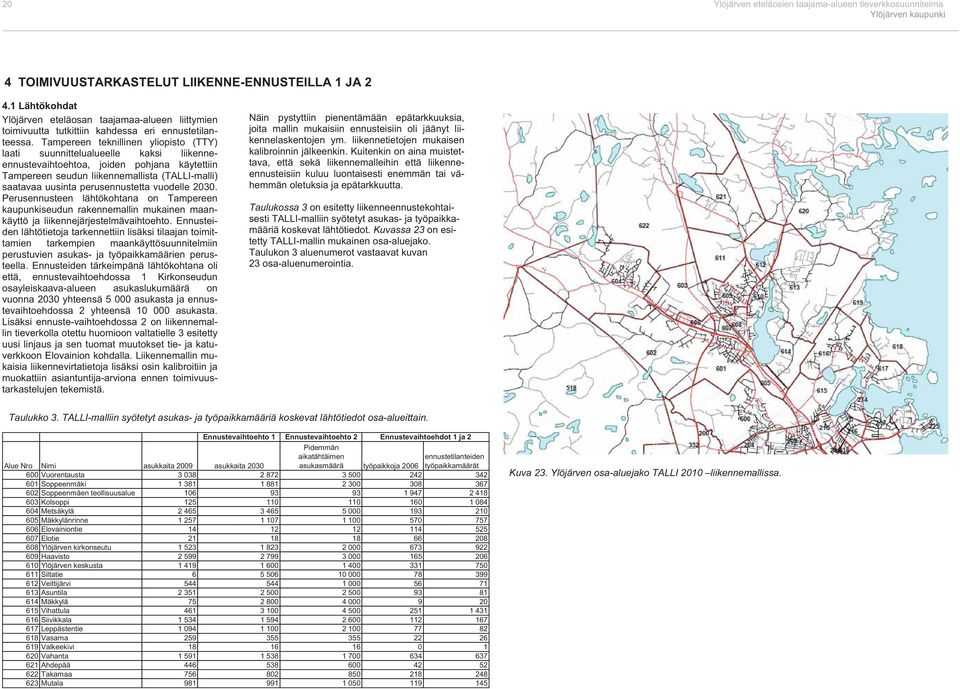Click the chapter heading "4 TOIMIVUUSTARKASTELUT LIIKENNE-ENNUSTEILLA 1 JA 2"
The height and width of the screenshot is (689, 960).
[x=188, y=82]
